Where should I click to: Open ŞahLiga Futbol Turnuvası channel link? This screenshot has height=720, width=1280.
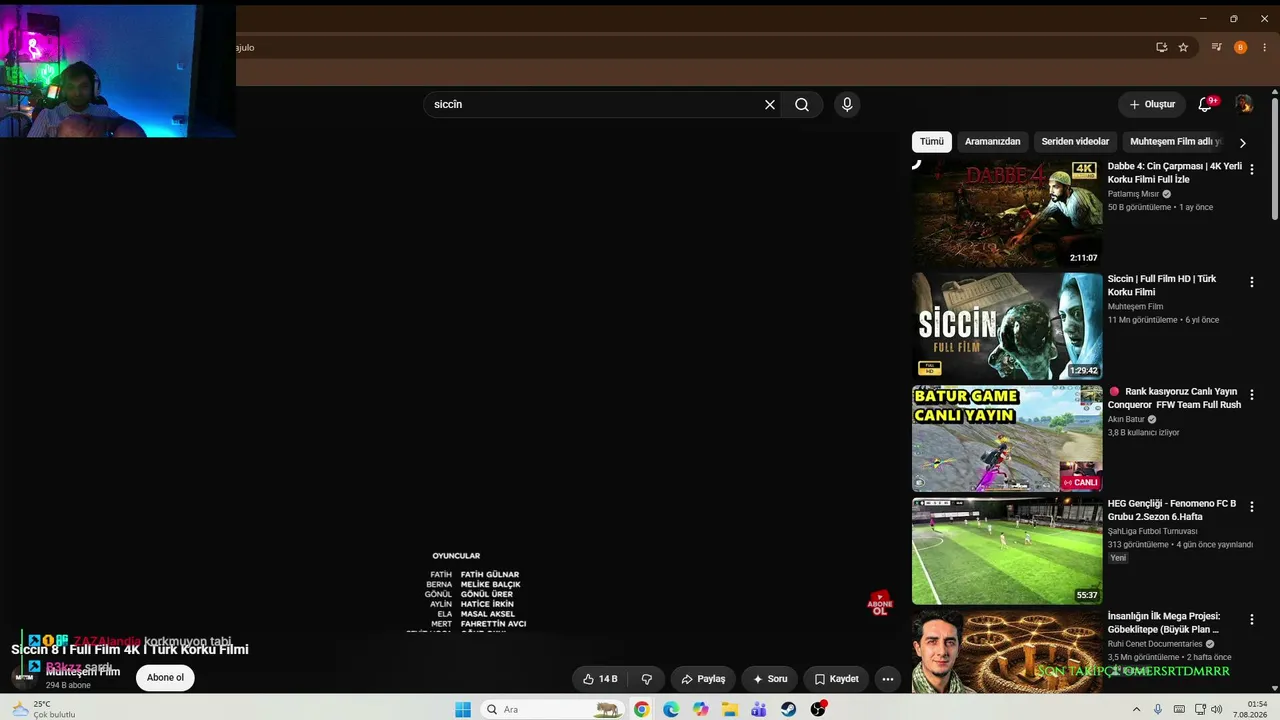pyautogui.click(x=1152, y=532)
